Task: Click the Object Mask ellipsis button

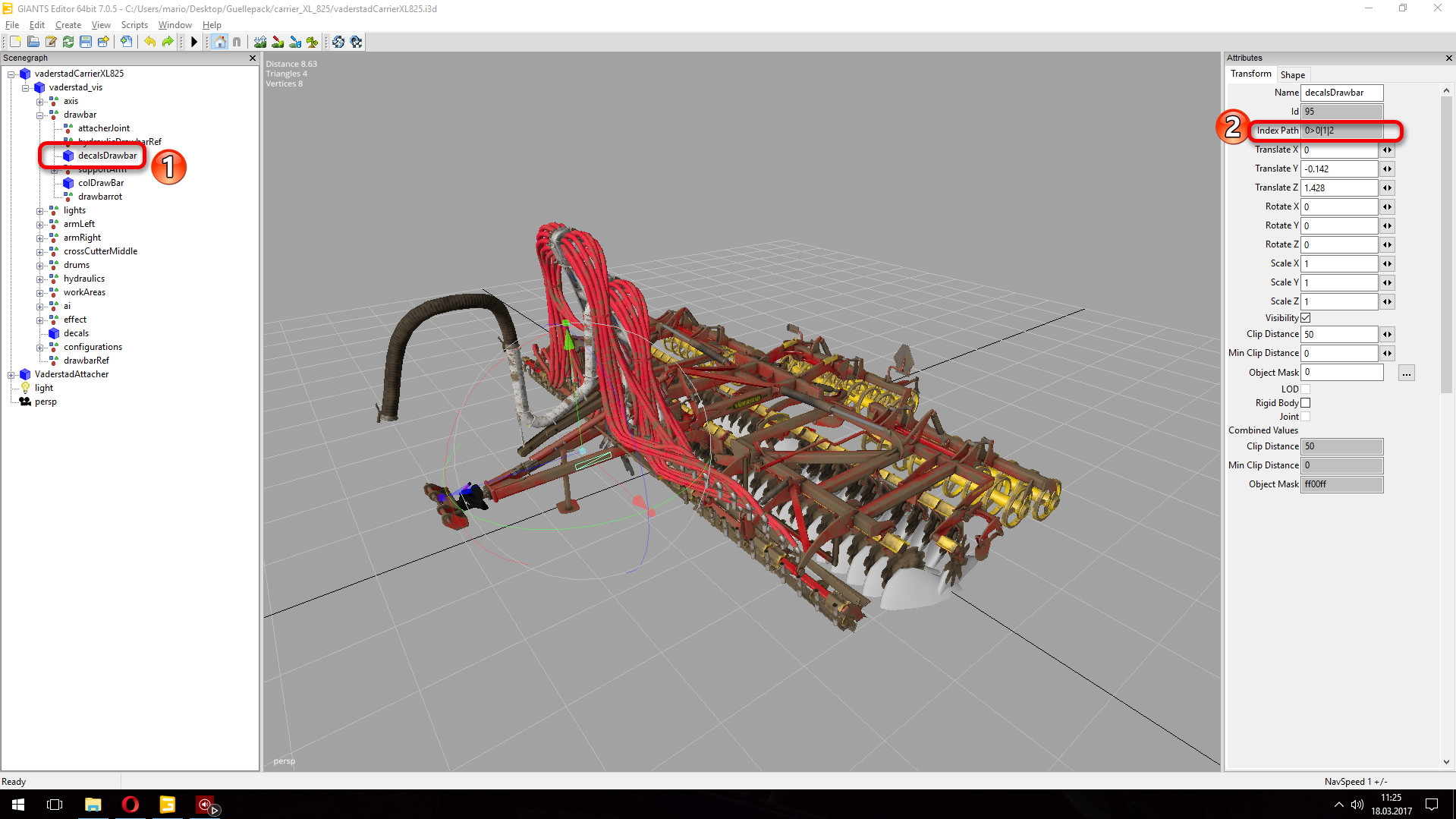Action: click(x=1406, y=373)
